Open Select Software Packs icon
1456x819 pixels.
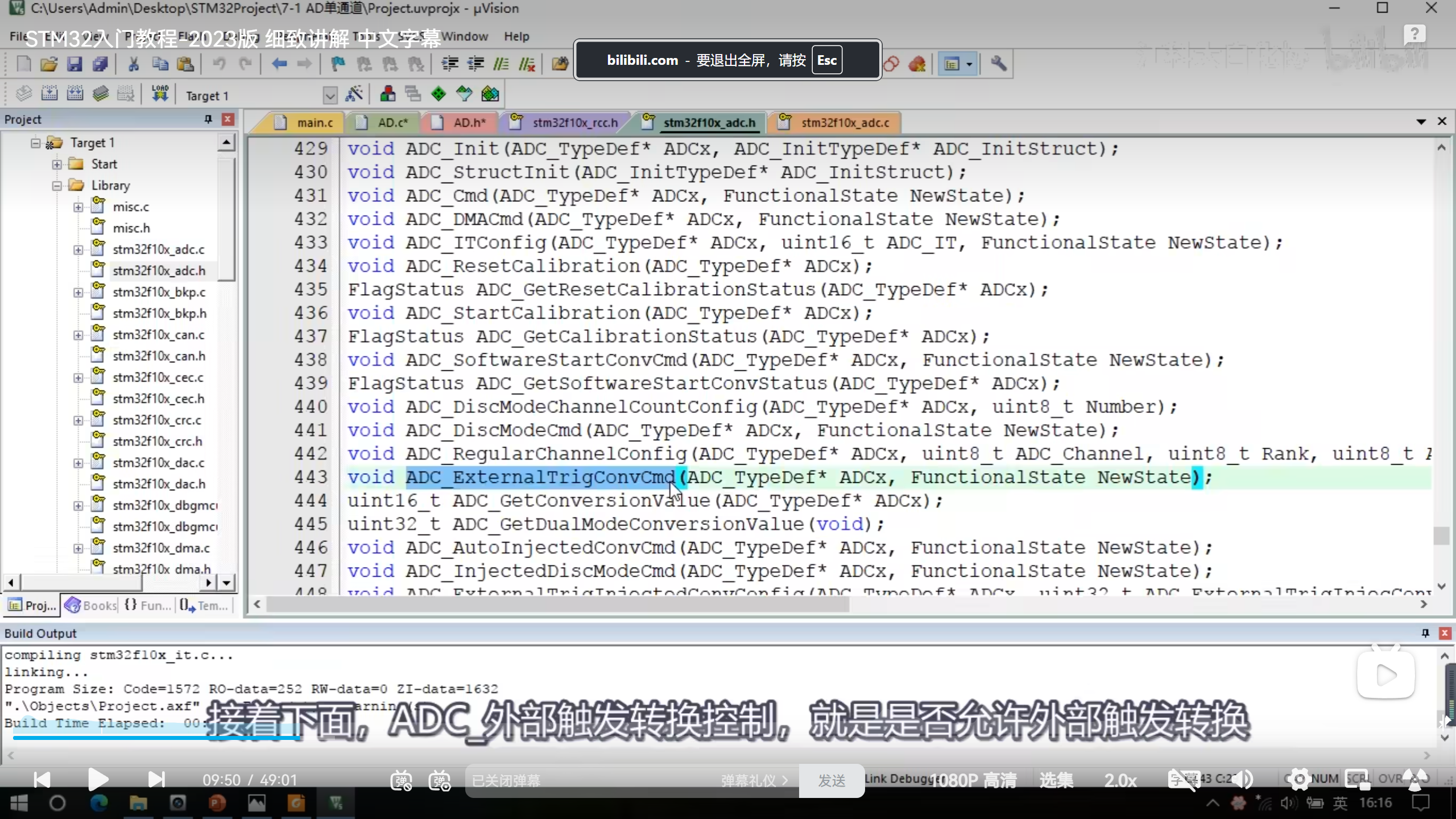(464, 94)
